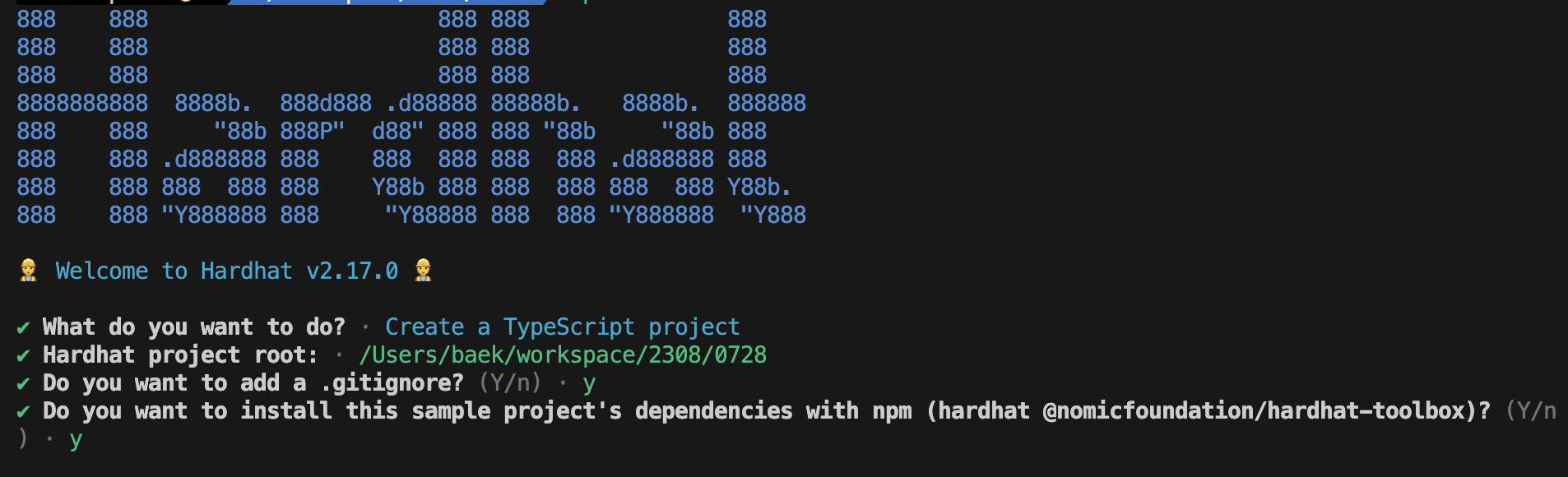Click the green checkmark beside the .gitignore question
The width and height of the screenshot is (1568, 477).
pyautogui.click(x=23, y=383)
